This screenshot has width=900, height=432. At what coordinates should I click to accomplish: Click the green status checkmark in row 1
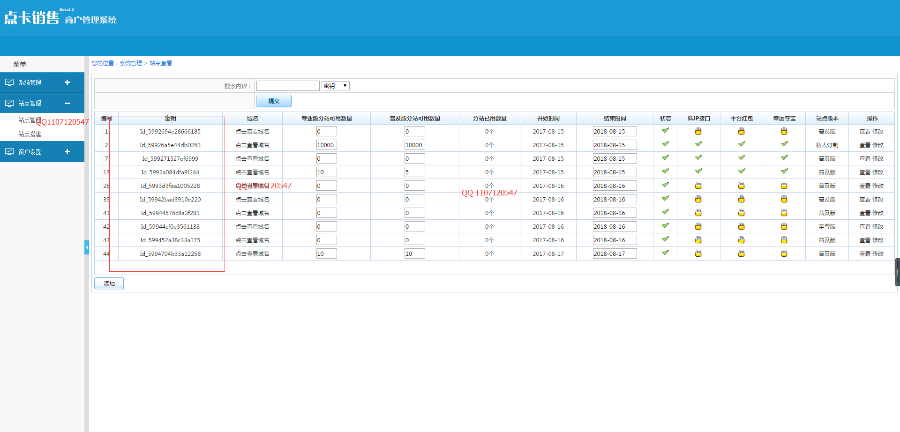tap(665, 130)
